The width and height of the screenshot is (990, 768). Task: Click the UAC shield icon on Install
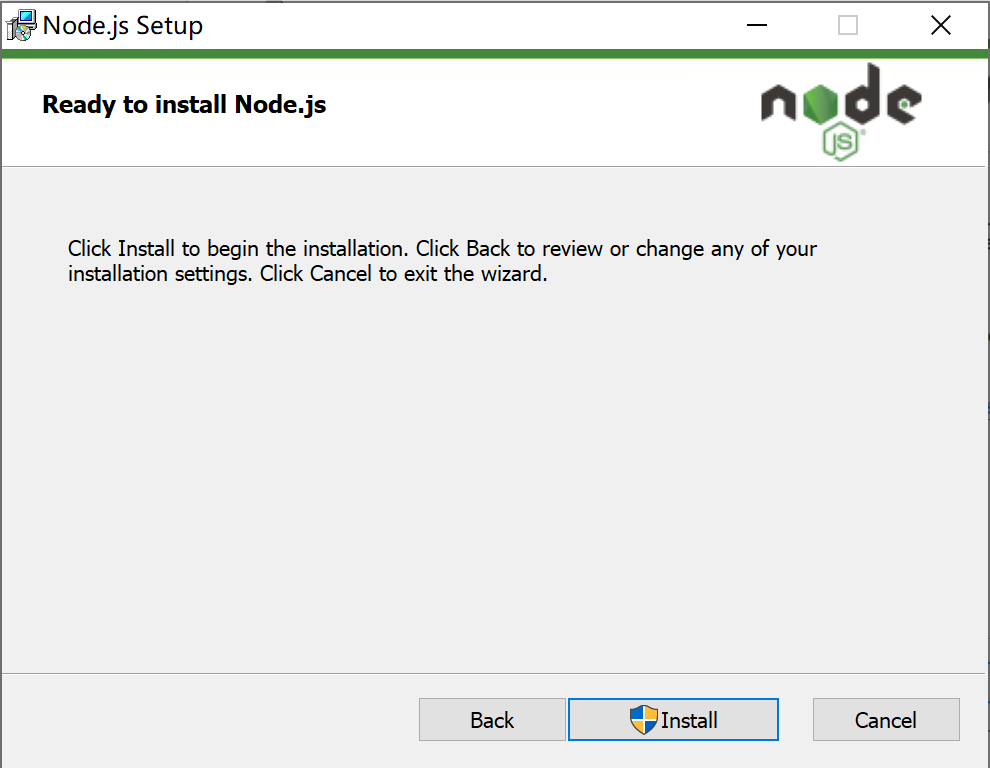point(643,719)
